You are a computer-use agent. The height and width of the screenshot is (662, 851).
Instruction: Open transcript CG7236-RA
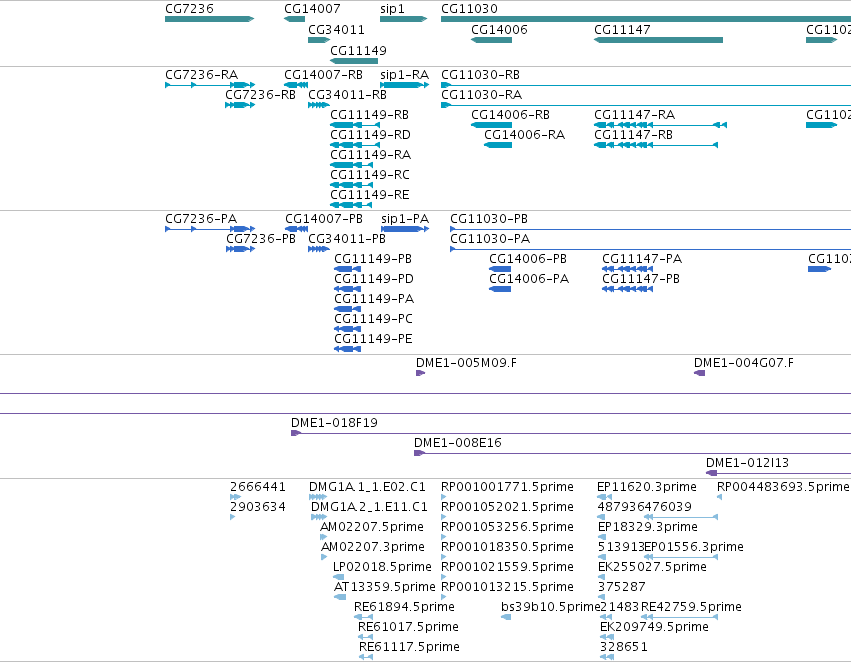coord(210,85)
